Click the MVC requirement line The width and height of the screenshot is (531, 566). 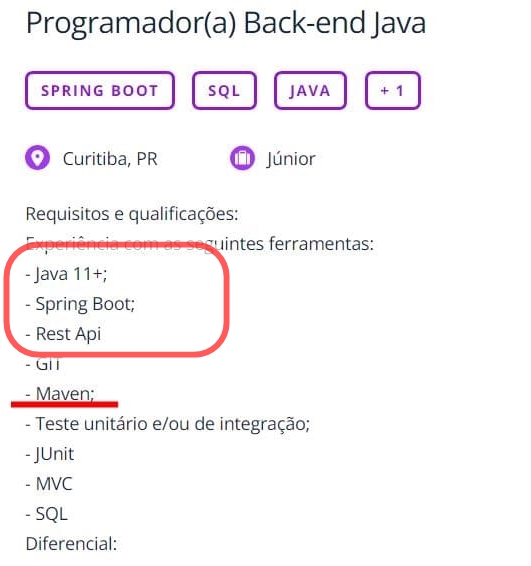tap(49, 484)
